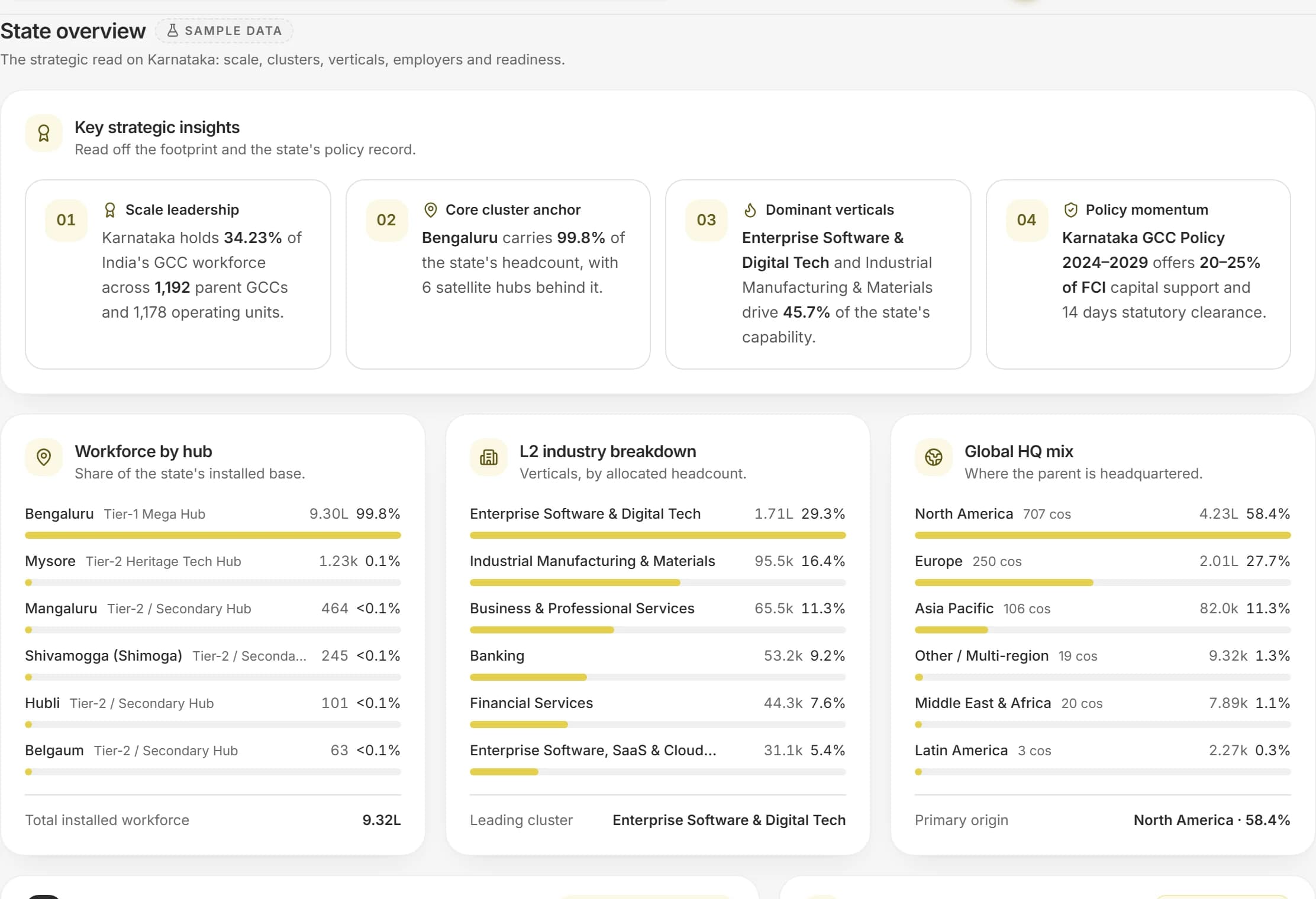Viewport: 1316px width, 899px height.
Task: Click the Latin America region label
Action: coord(961,751)
